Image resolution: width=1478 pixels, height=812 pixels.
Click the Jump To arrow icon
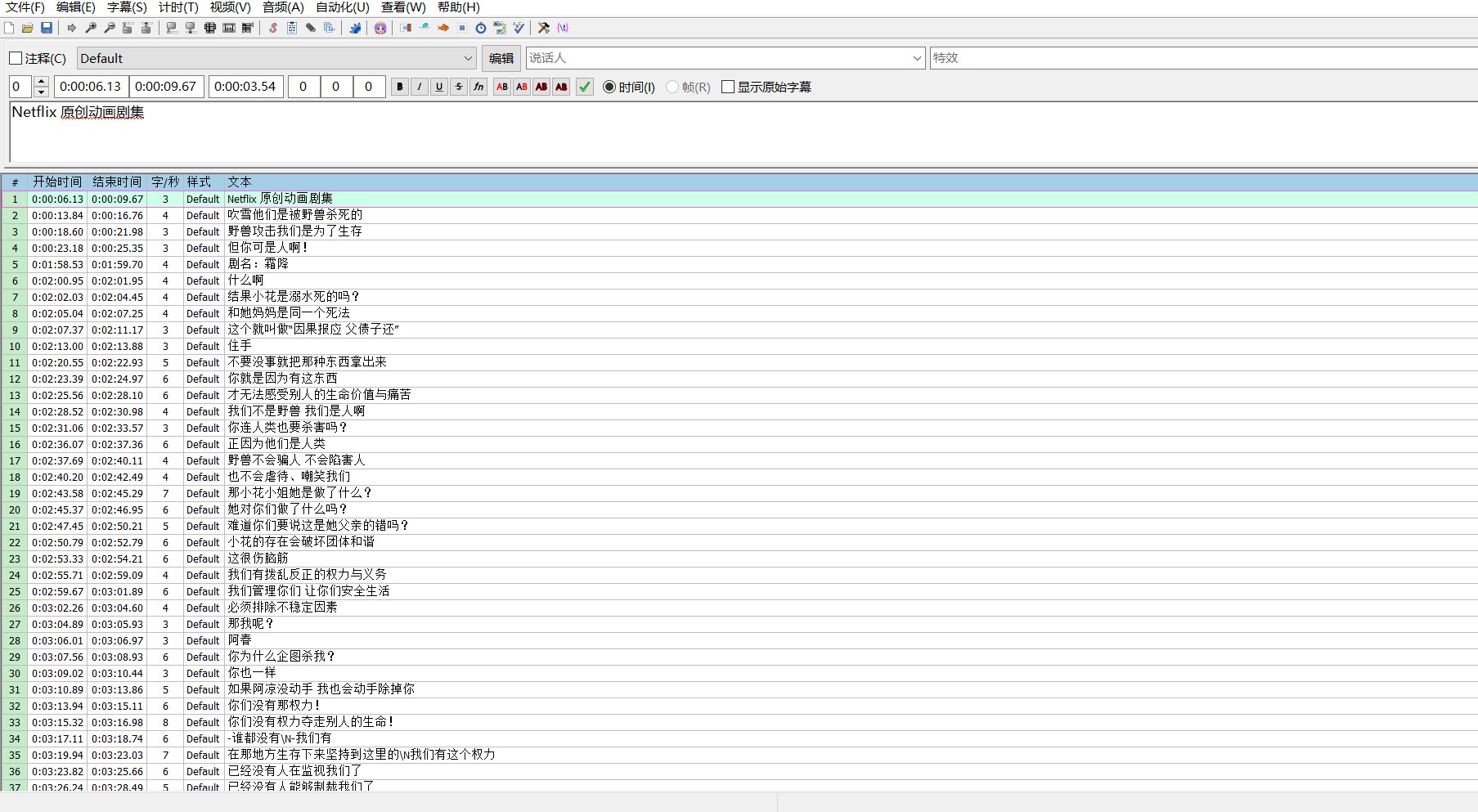click(x=72, y=28)
